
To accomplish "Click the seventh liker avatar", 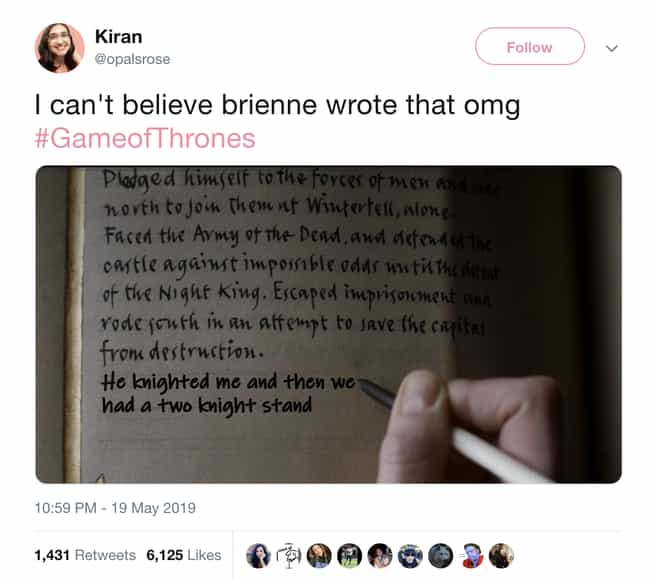I will point(440,555).
